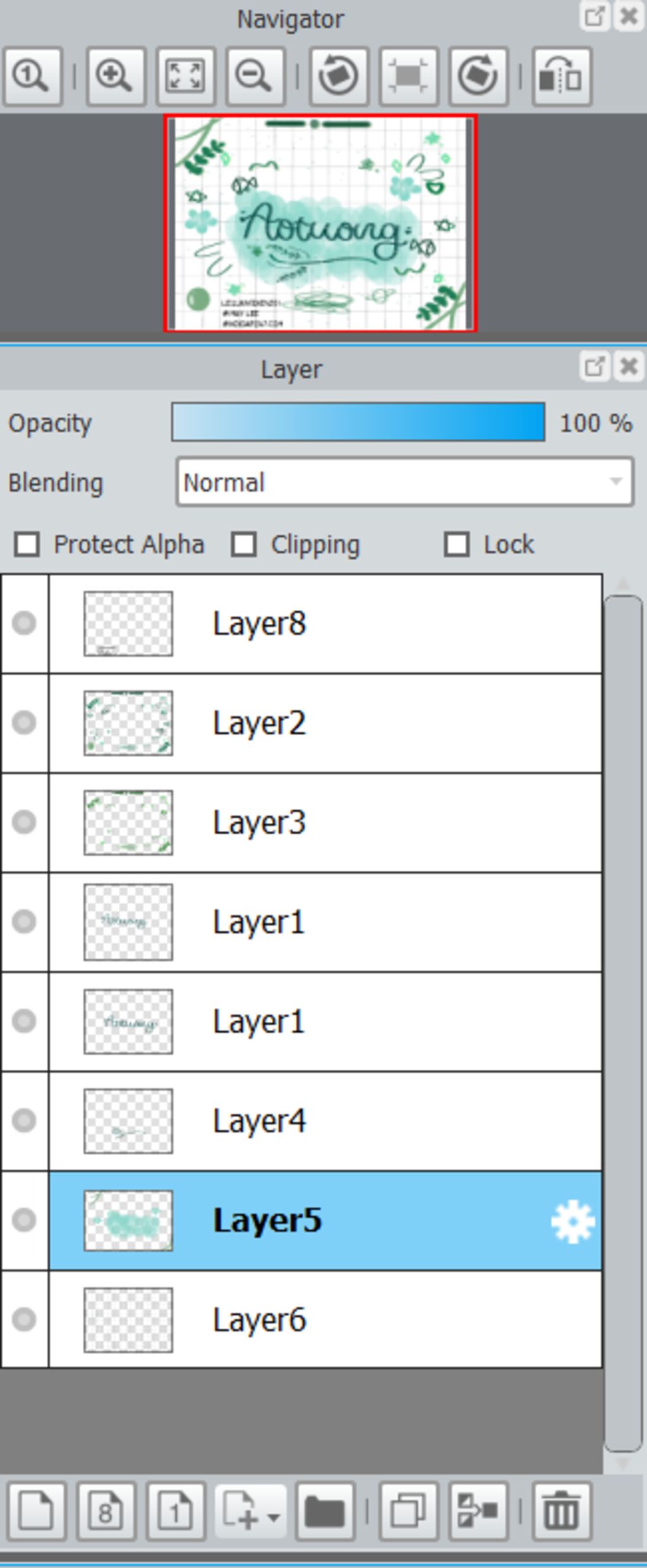Flip the canvas view horizontally
This screenshot has height=1568, width=647.
click(x=562, y=76)
